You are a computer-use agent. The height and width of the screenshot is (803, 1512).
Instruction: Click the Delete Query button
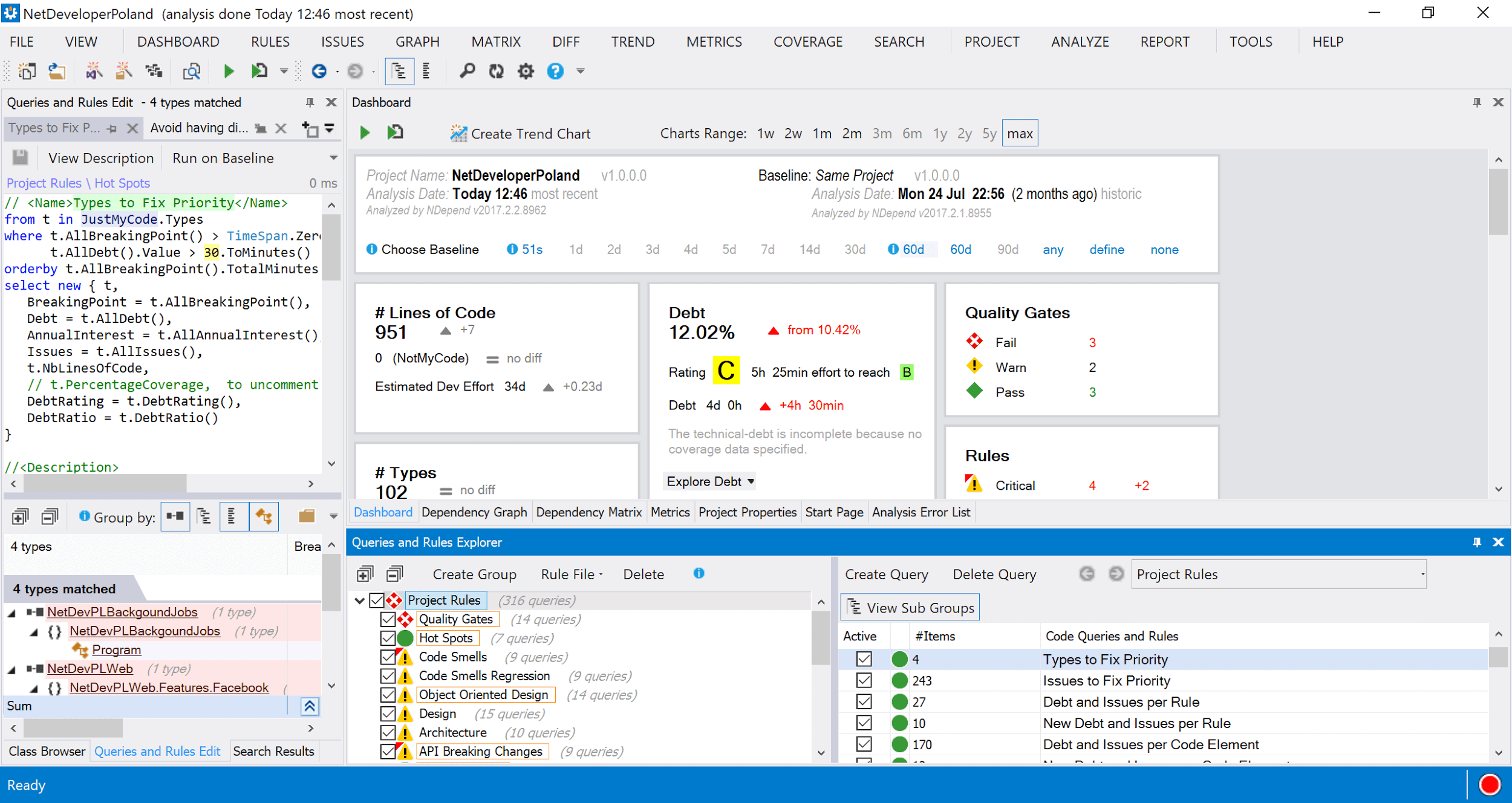(994, 574)
